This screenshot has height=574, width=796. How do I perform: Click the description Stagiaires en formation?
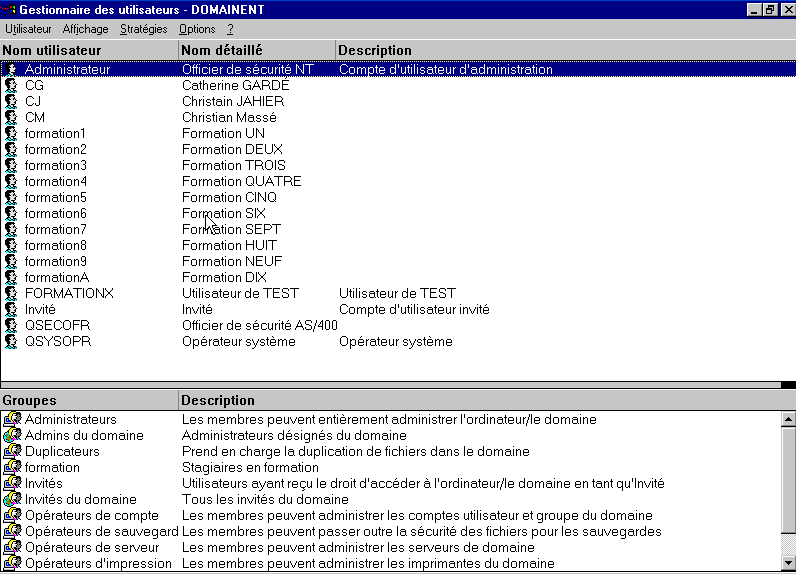[x=250, y=467]
